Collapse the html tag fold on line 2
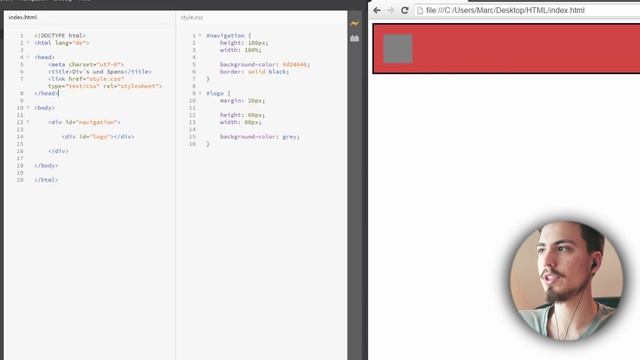Screen dimensions: 640x360 coord(28,42)
